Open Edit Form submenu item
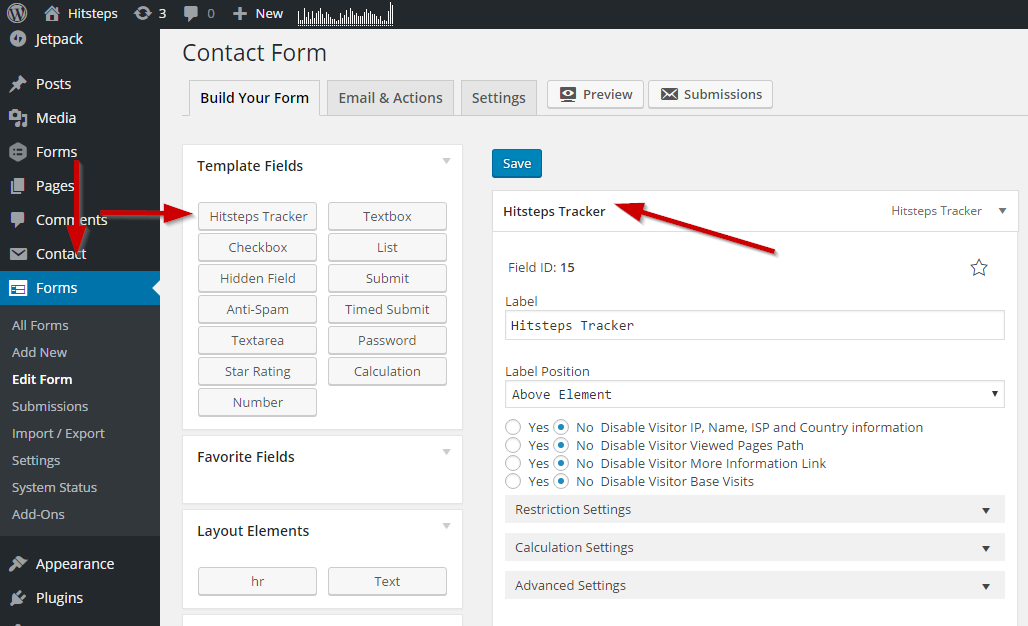The height and width of the screenshot is (626, 1028). pos(42,380)
